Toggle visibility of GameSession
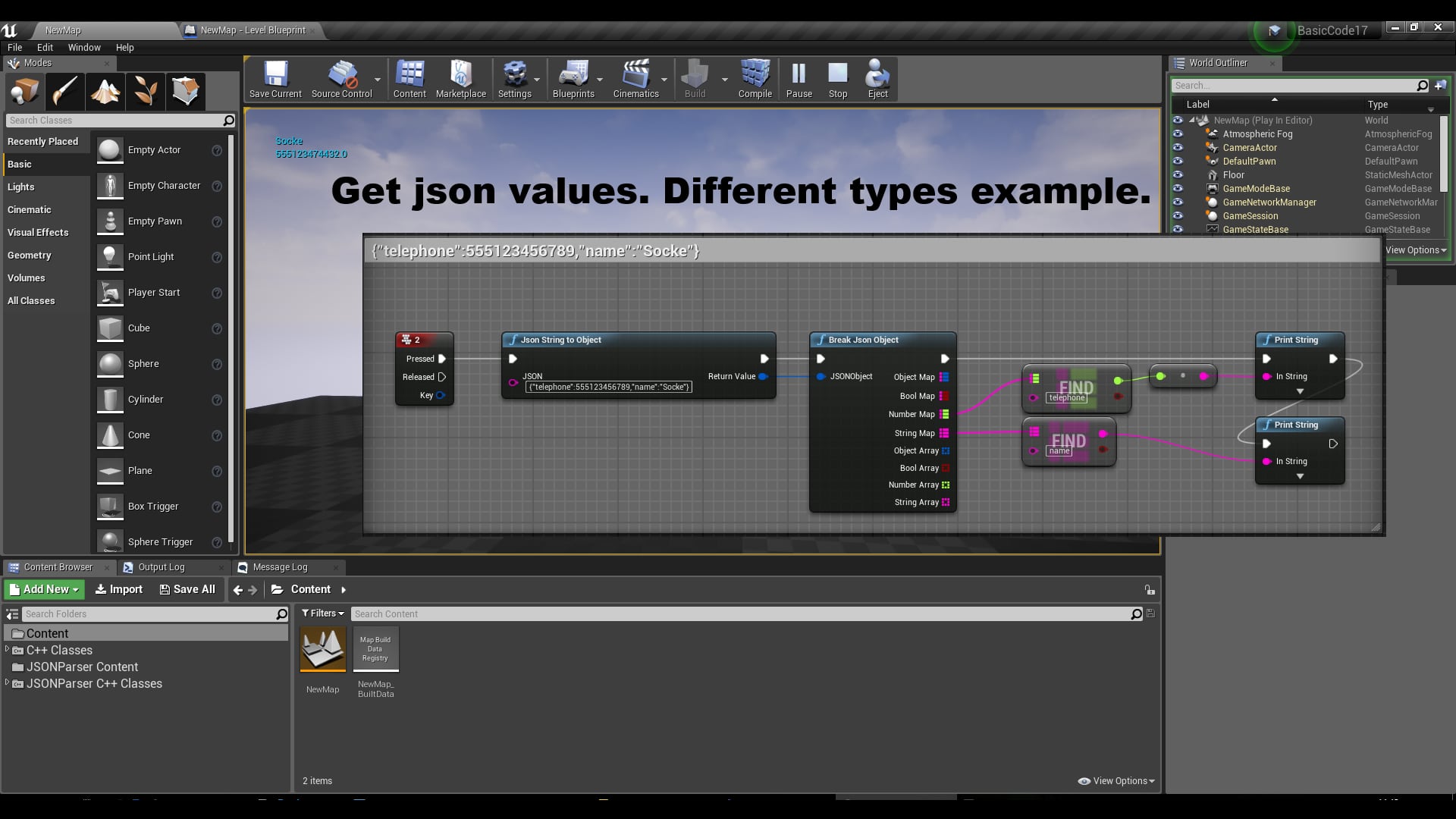Screen dimensions: 1456x819 [x=1178, y=216]
